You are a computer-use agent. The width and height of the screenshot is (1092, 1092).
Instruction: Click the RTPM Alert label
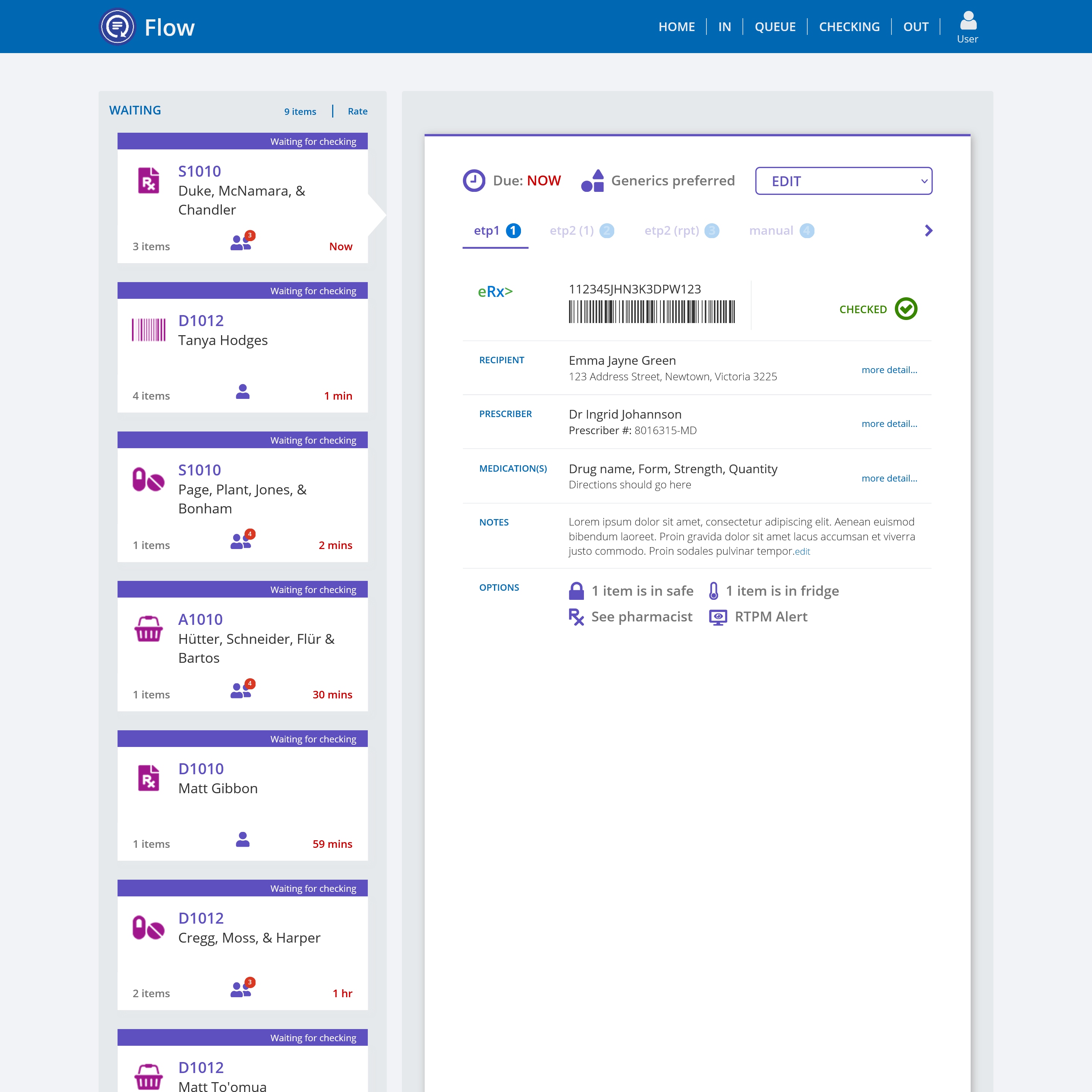click(x=771, y=617)
